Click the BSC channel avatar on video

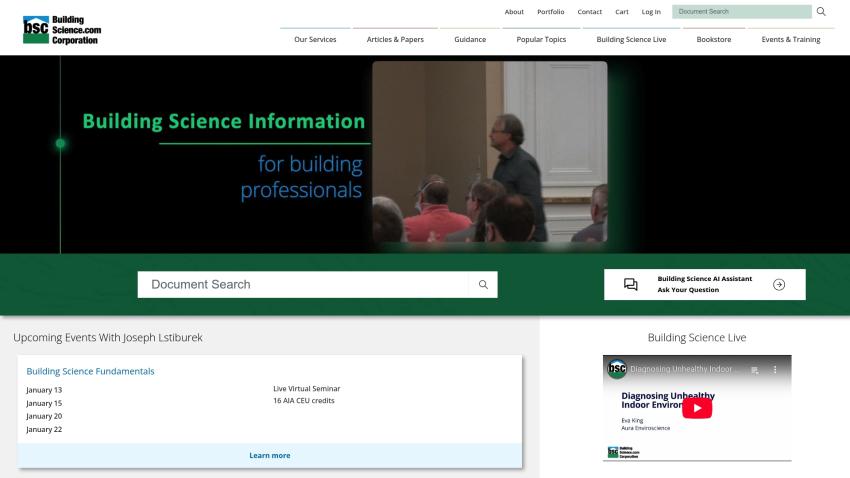tap(617, 369)
